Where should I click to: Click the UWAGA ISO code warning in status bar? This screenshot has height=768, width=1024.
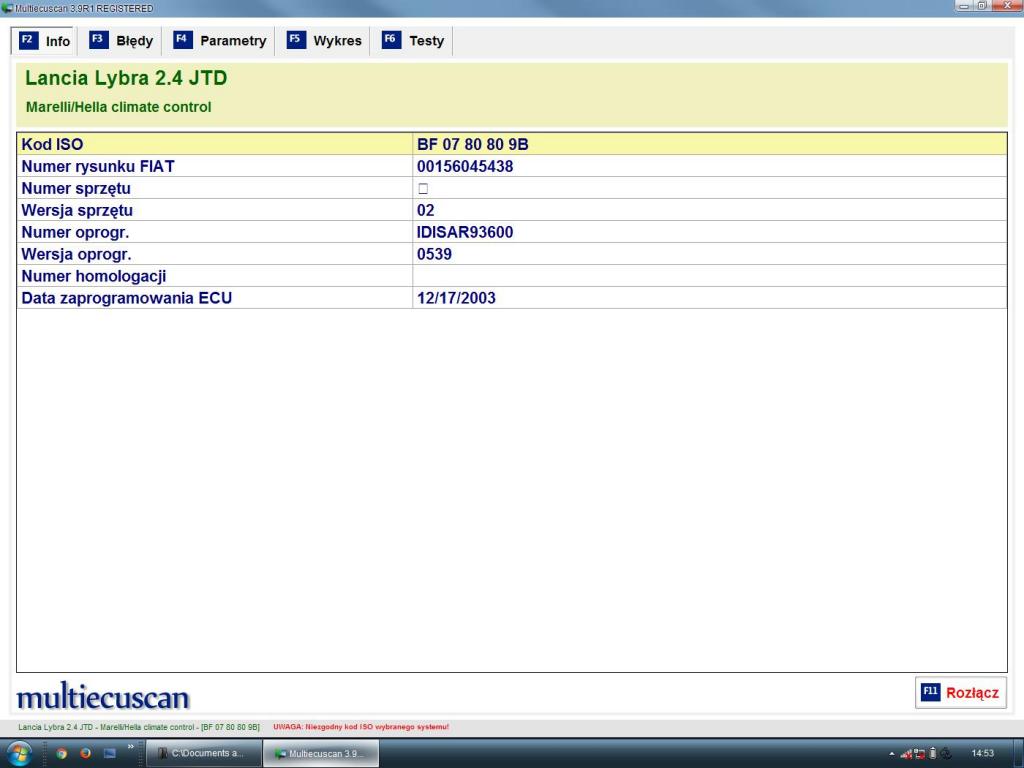[x=361, y=727]
